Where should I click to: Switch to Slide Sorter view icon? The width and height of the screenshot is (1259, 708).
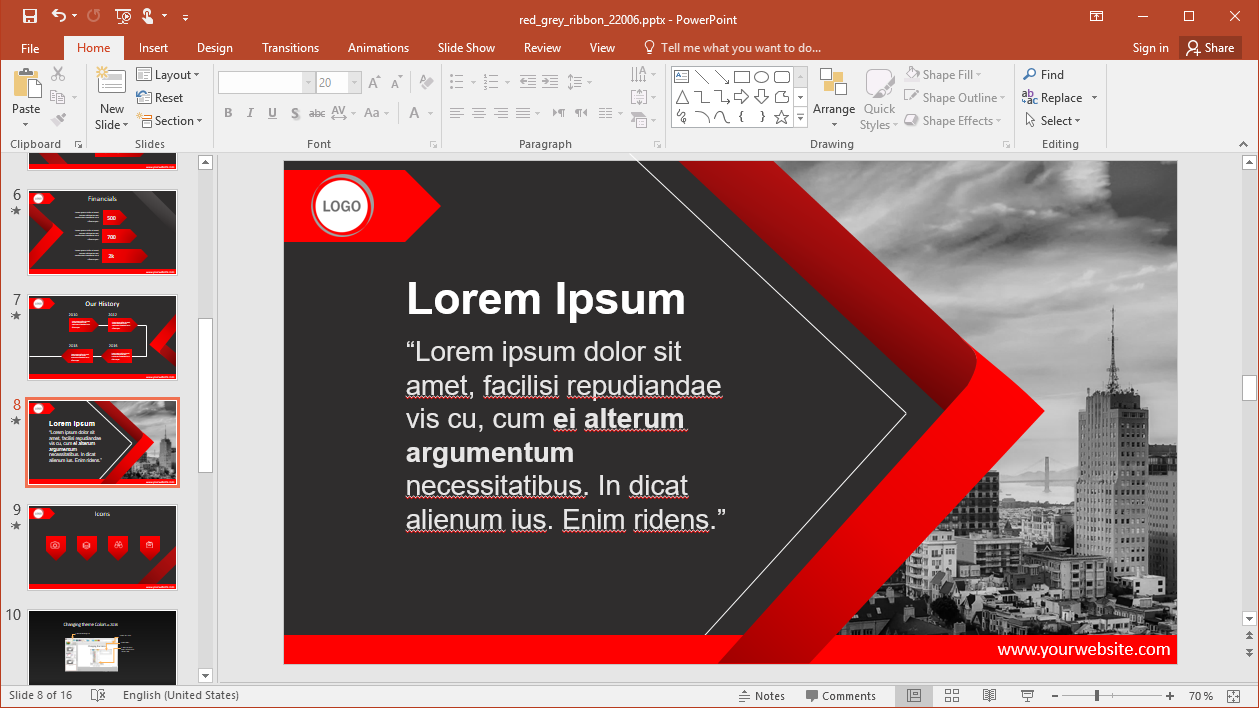click(x=951, y=696)
